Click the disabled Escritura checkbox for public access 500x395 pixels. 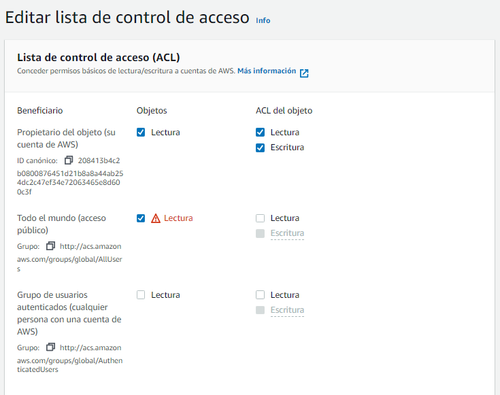coord(260,233)
